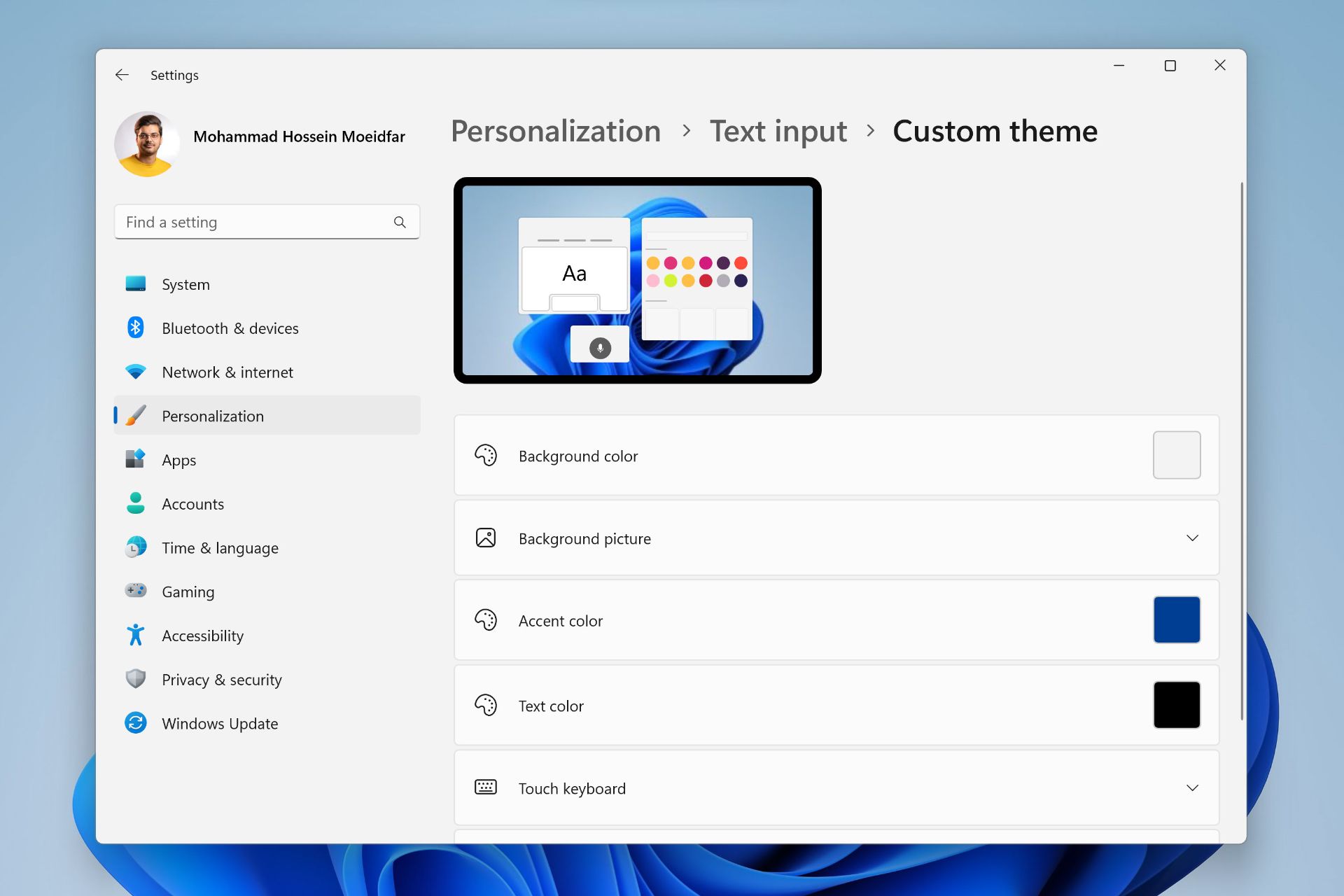Select the Network Wi-Fi icon
Image resolution: width=1344 pixels, height=896 pixels.
pos(135,372)
